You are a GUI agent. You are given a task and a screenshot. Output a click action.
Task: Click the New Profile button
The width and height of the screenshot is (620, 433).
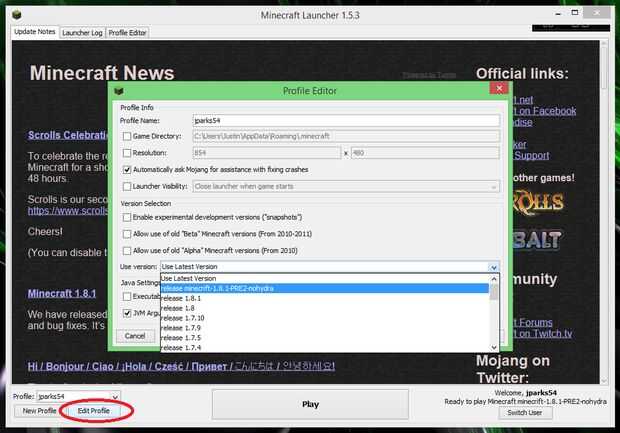coord(39,411)
